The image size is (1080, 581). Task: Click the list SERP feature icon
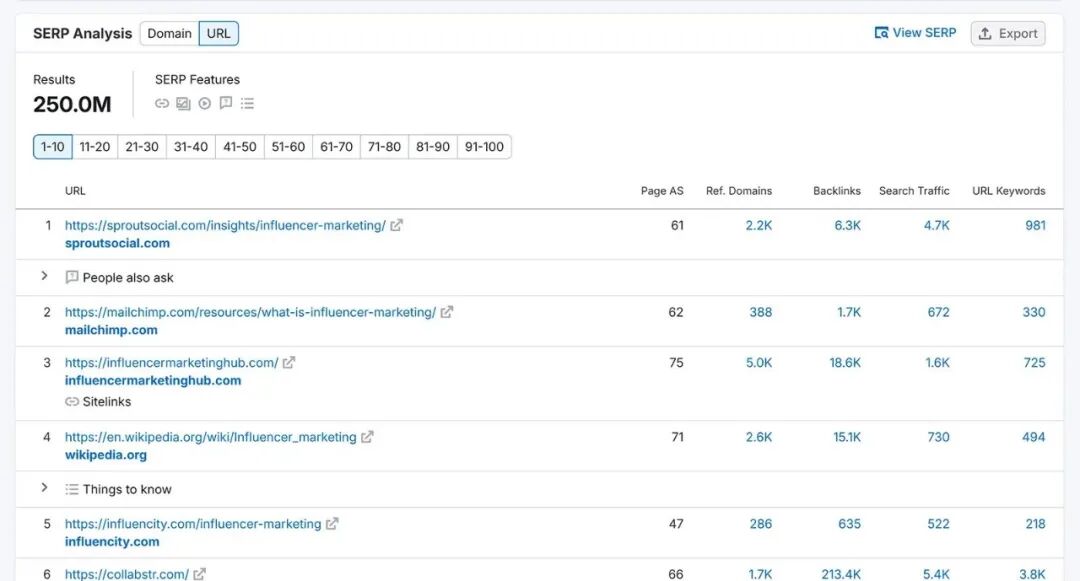click(247, 103)
